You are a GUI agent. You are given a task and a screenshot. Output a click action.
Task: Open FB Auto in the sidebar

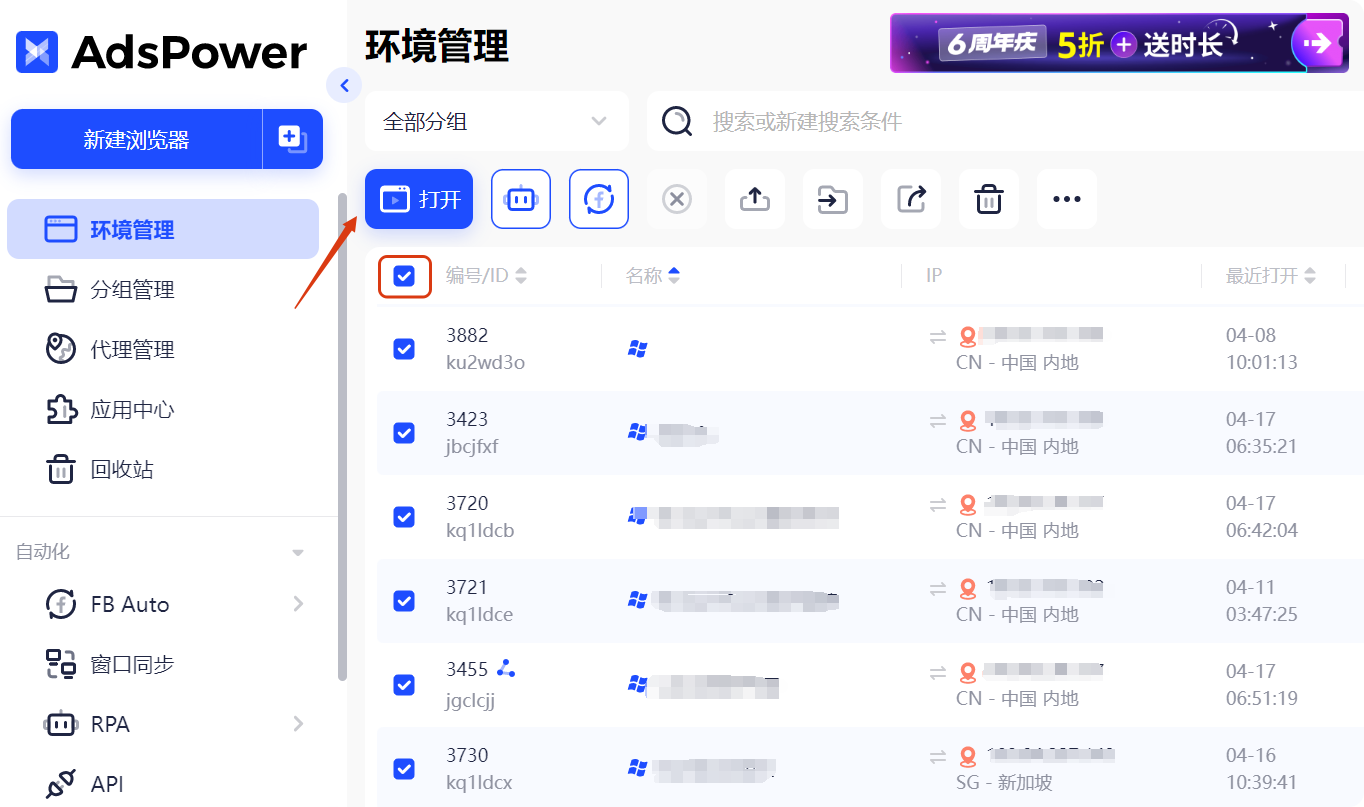(x=163, y=604)
